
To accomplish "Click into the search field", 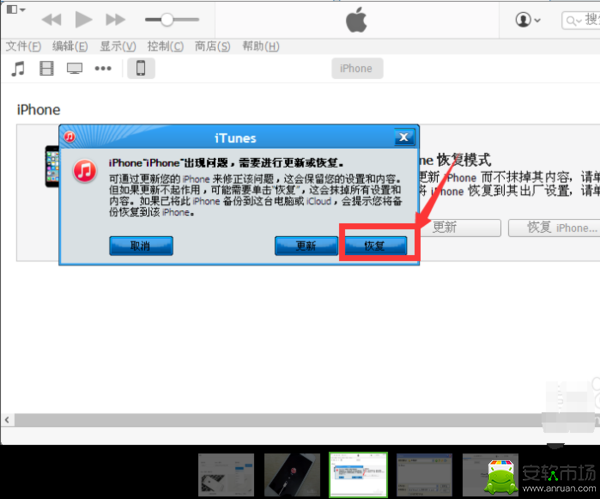I will coord(580,20).
